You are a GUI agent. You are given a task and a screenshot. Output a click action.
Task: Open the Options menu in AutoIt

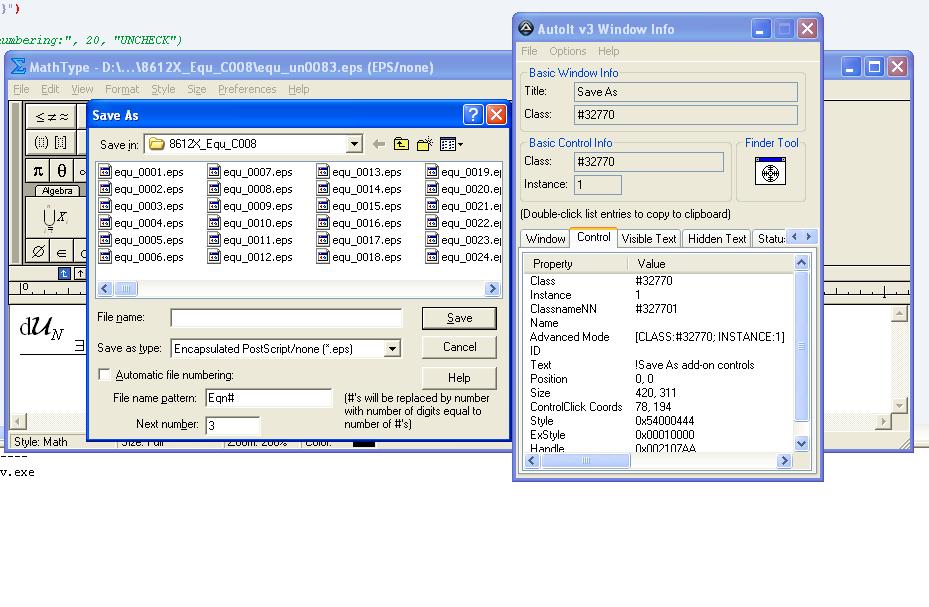(567, 51)
